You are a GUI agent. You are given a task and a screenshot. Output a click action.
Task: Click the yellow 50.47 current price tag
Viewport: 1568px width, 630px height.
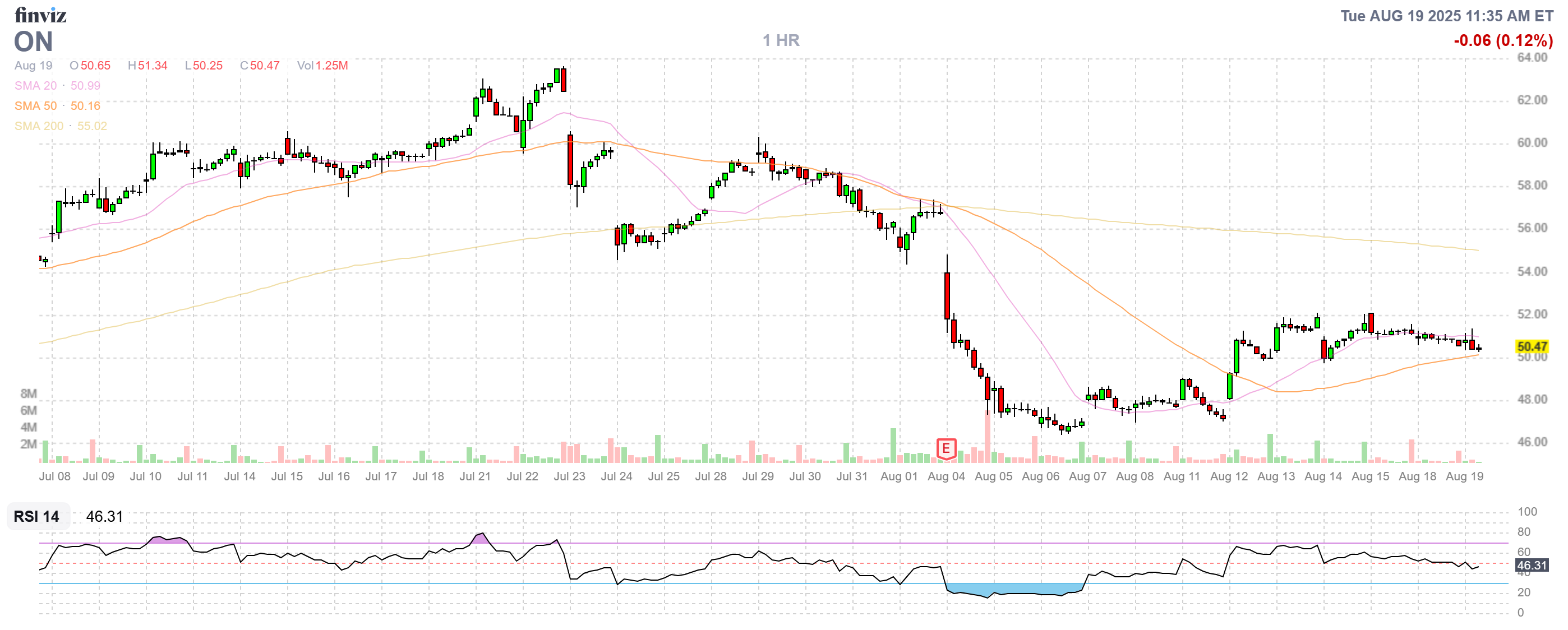tap(1532, 346)
